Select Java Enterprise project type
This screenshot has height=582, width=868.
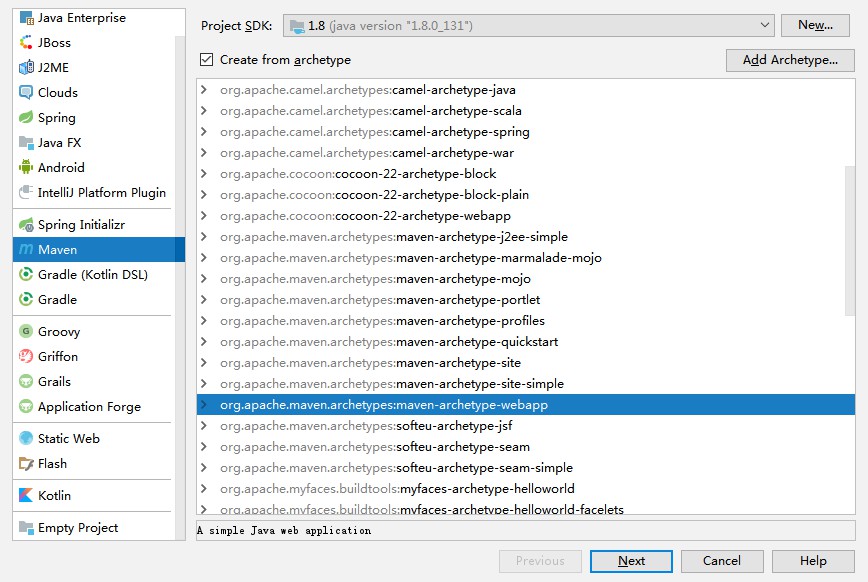click(82, 18)
